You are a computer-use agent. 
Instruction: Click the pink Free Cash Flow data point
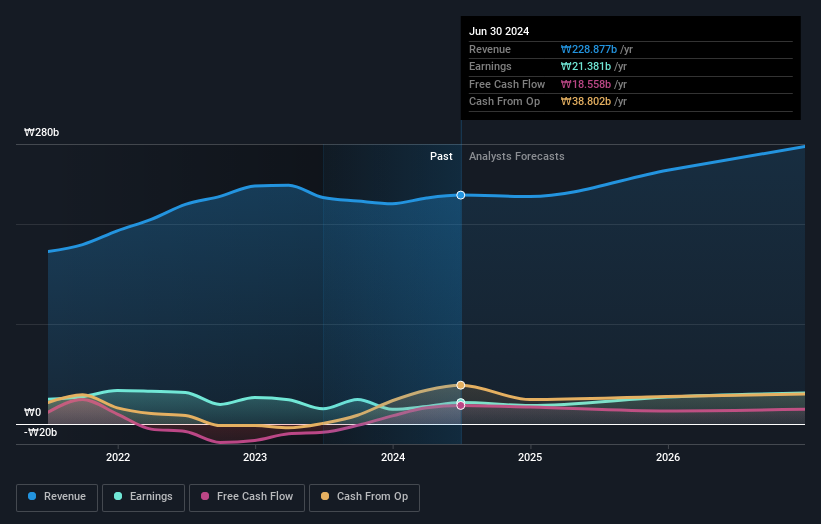pyautogui.click(x=461, y=405)
